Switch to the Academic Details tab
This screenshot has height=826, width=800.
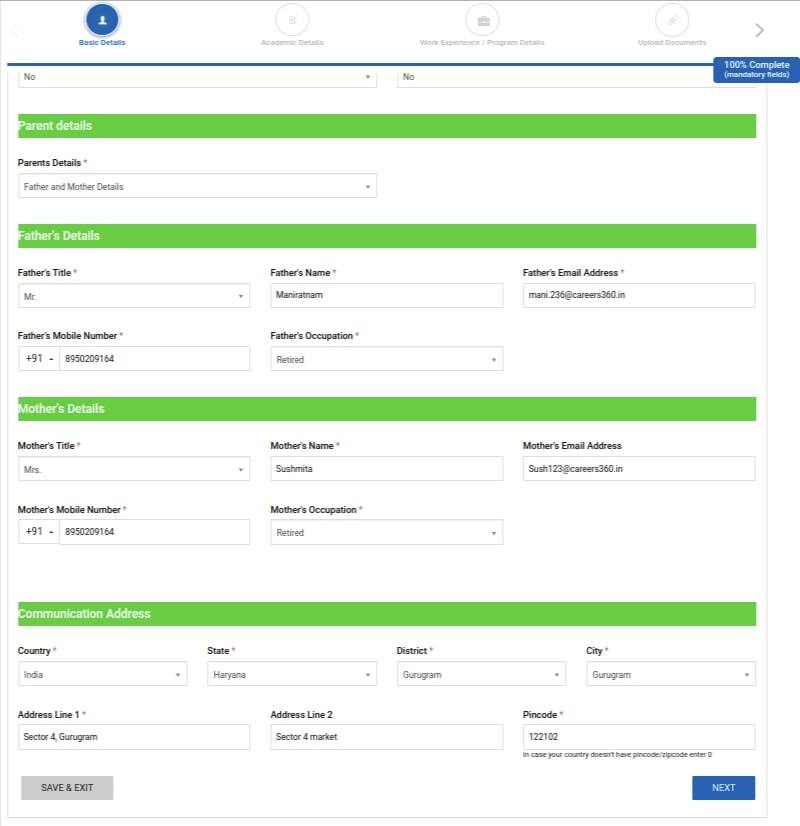coord(292,43)
